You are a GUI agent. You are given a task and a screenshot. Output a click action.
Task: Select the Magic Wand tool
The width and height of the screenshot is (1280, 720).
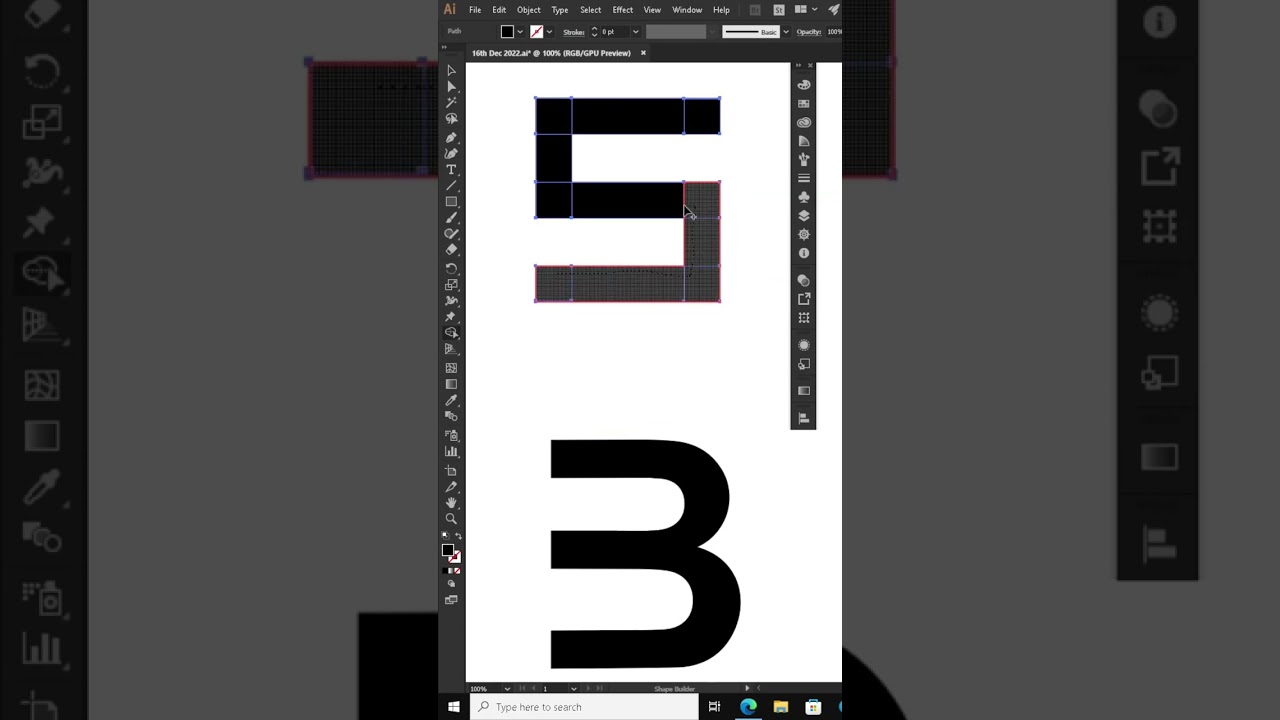click(451, 102)
